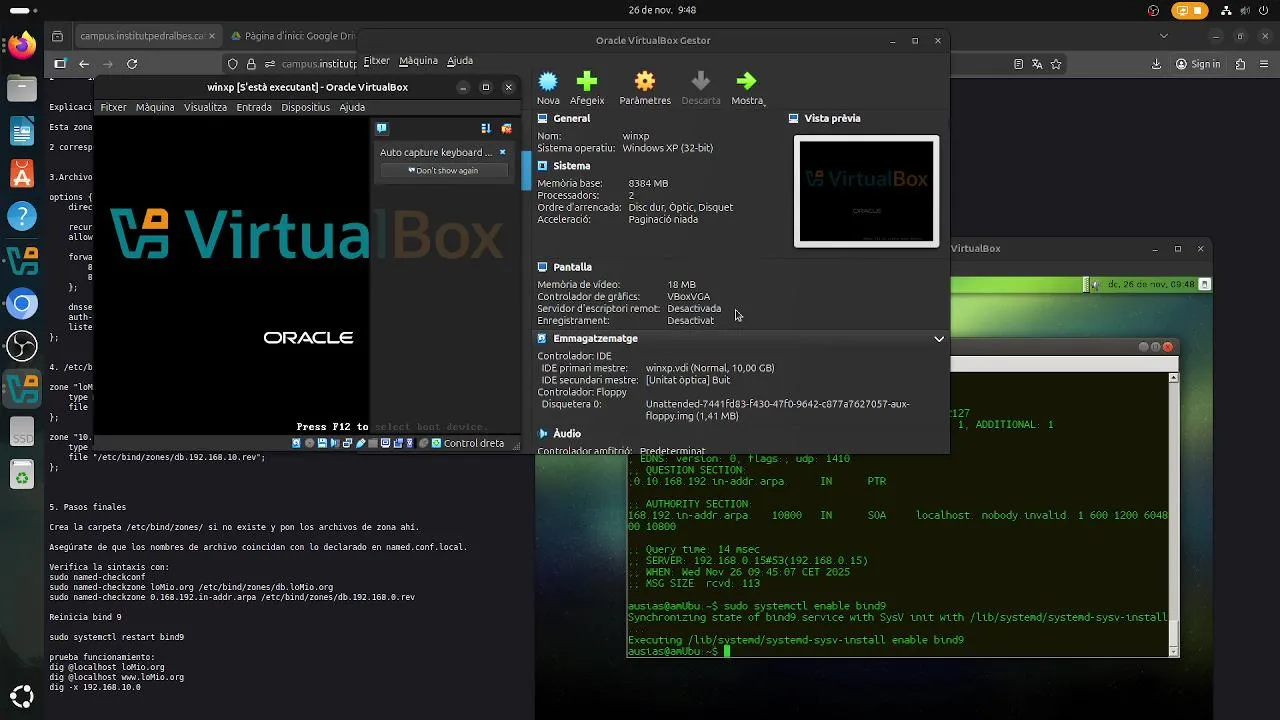1280x720 pixels.
Task: Close the campus.institutpedralbes tab
Action: point(212,36)
